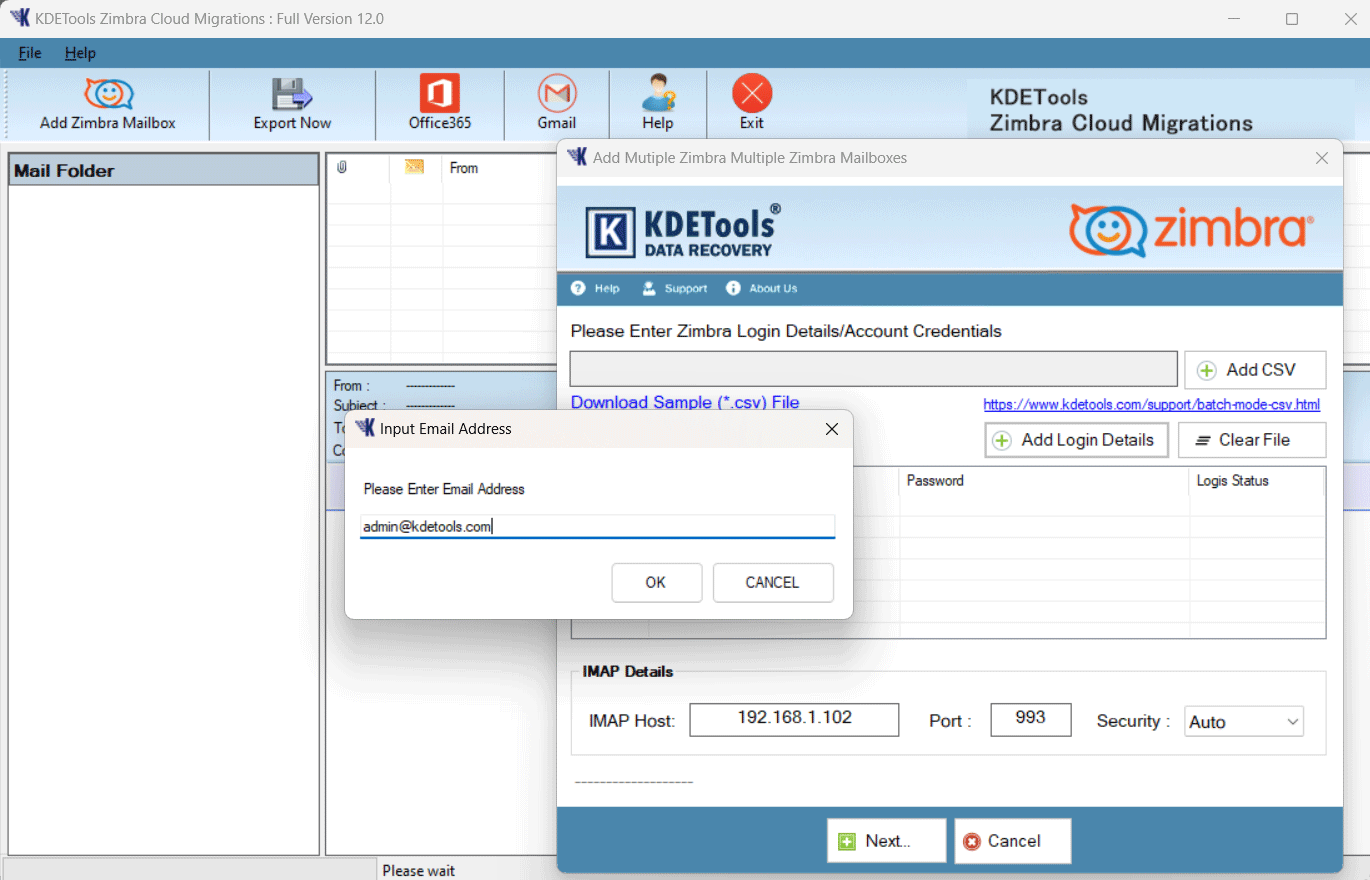Click the attachment paperclip column header
This screenshot has width=1370, height=880.
[x=342, y=168]
